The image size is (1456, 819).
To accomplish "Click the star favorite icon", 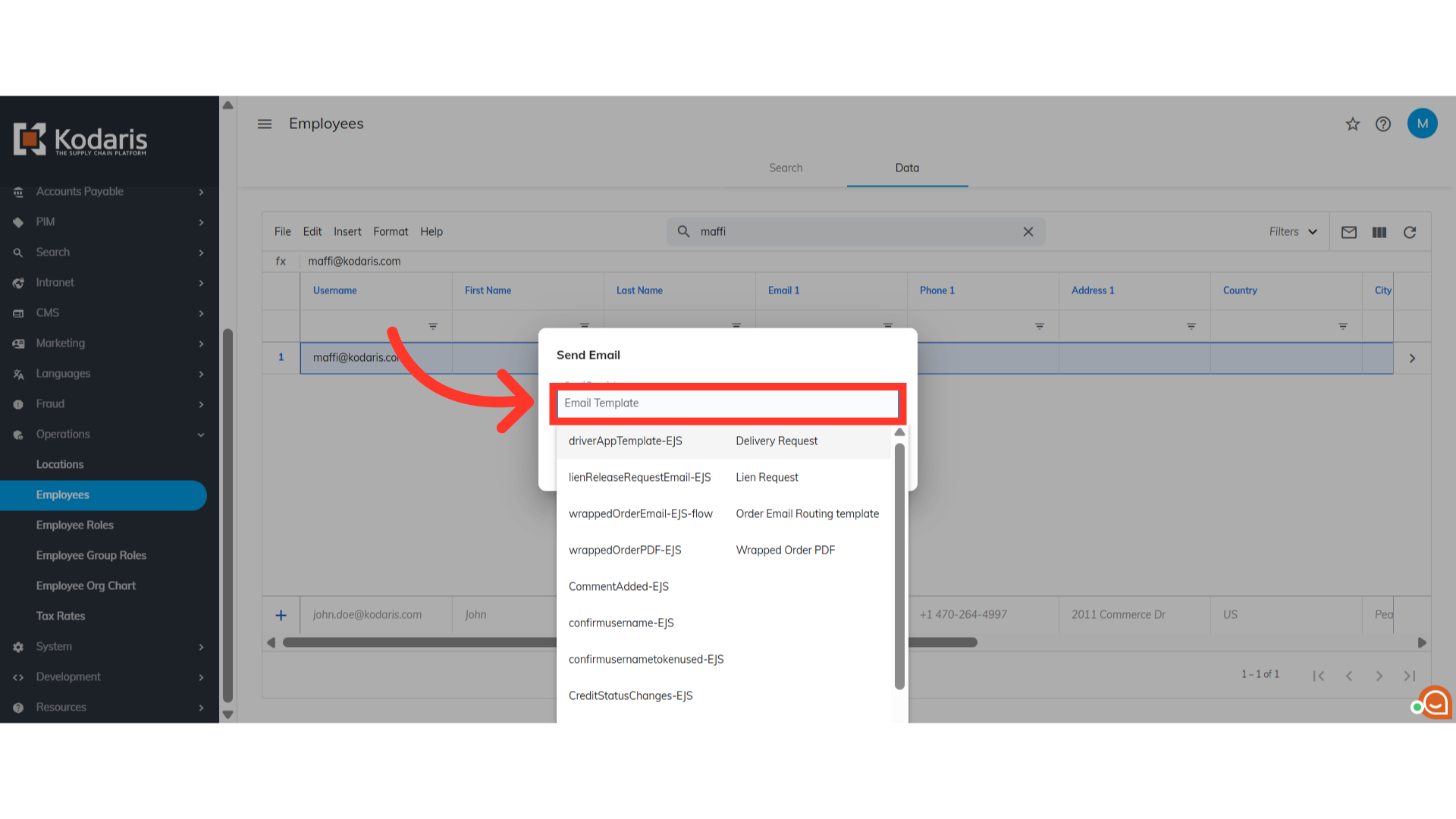I will pos(1352,124).
